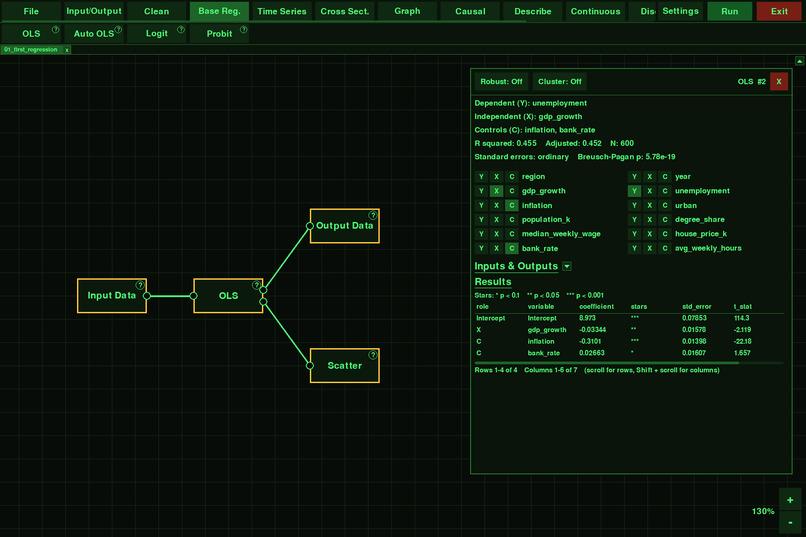Click OLS node upper output port

[x=263, y=290]
